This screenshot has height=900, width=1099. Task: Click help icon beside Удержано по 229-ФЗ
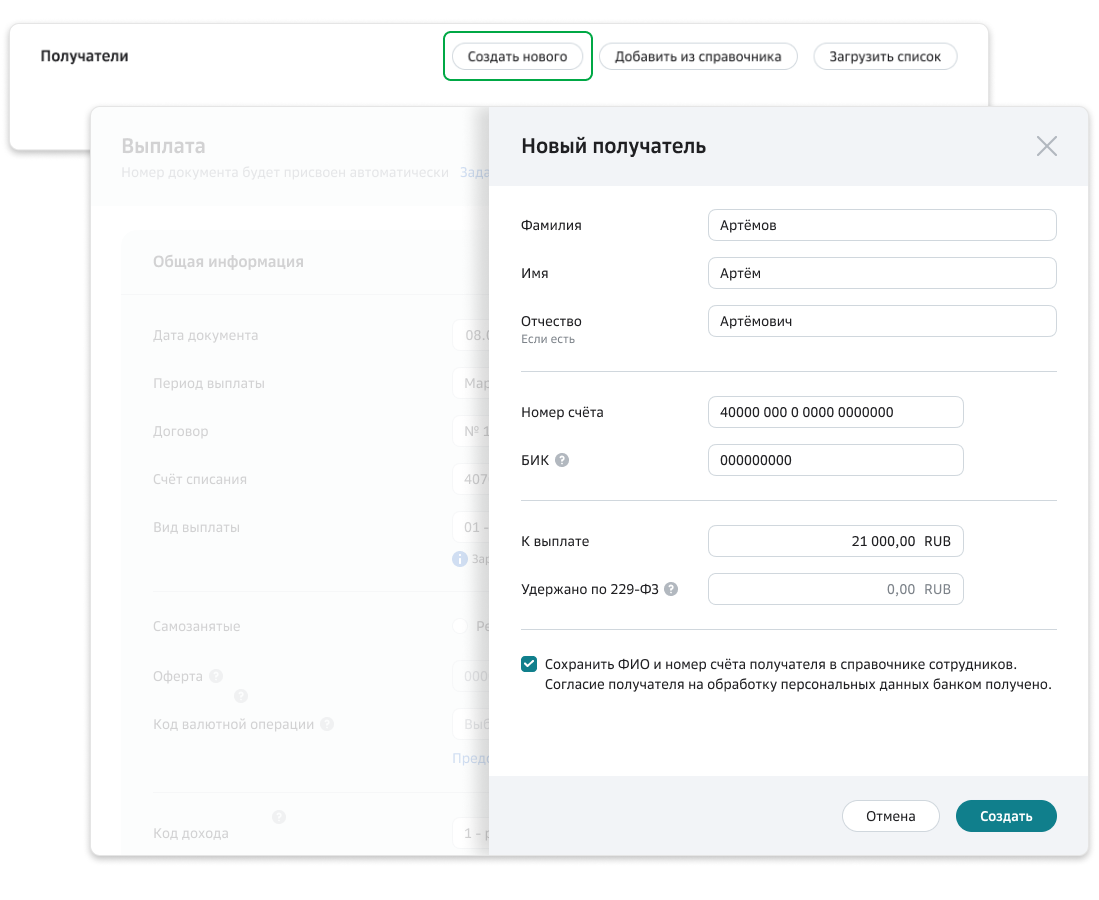click(671, 589)
